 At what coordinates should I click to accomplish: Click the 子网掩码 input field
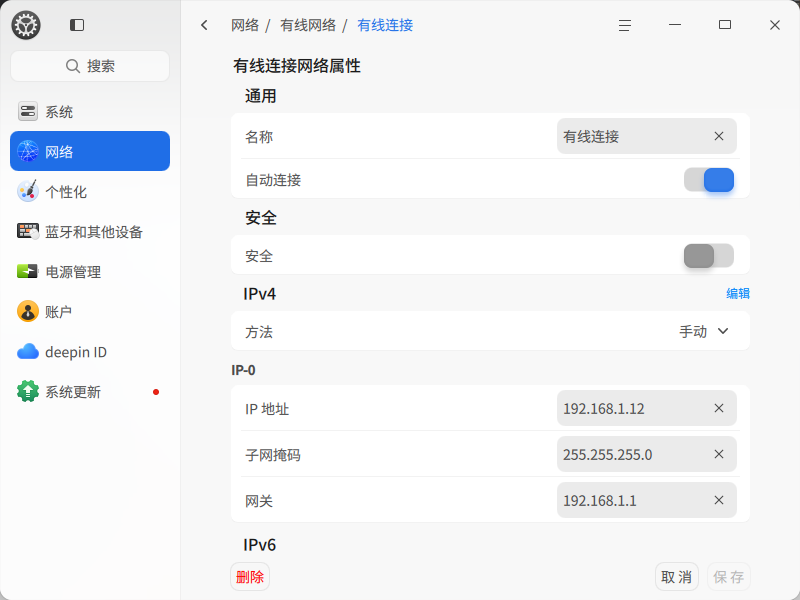pyautogui.click(x=646, y=454)
